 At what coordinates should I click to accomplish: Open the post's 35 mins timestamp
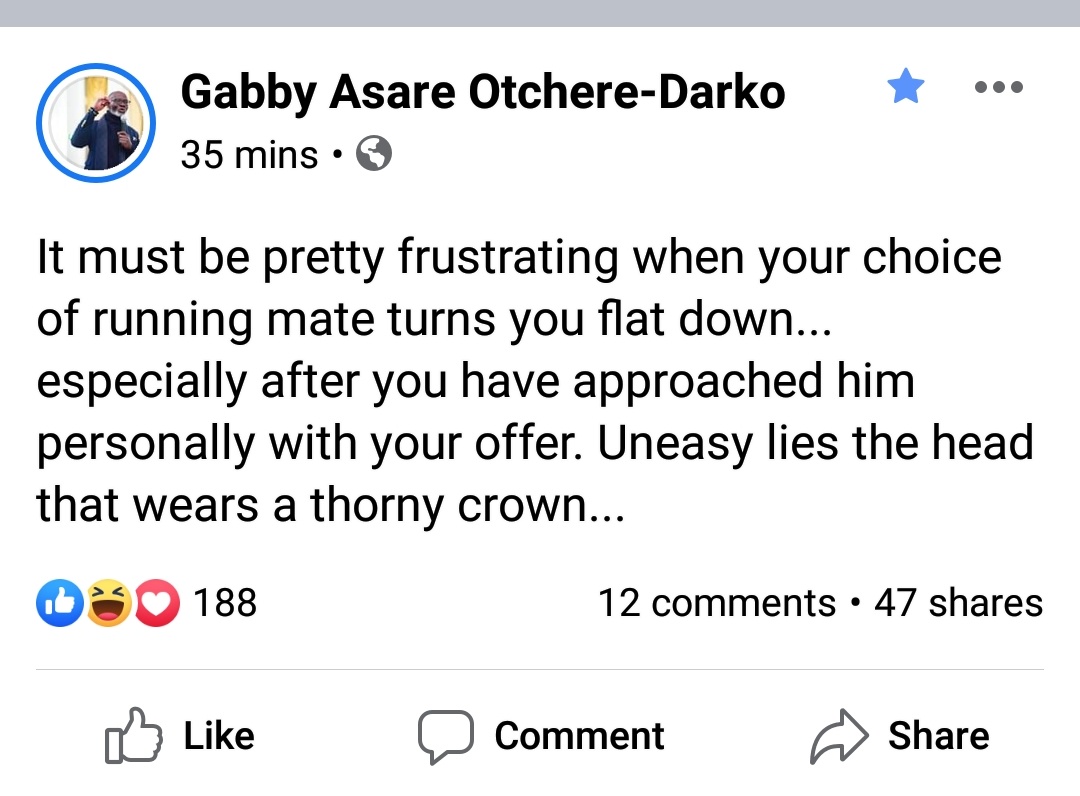tap(249, 155)
